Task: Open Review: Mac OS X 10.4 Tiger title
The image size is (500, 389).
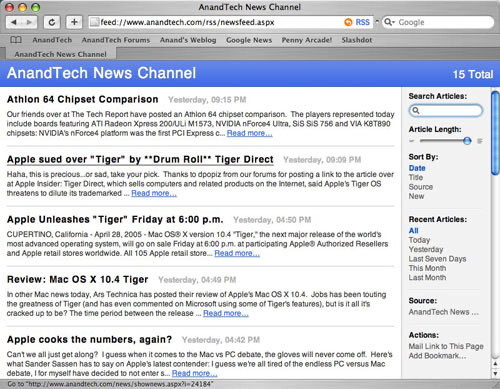Action: pos(78,279)
